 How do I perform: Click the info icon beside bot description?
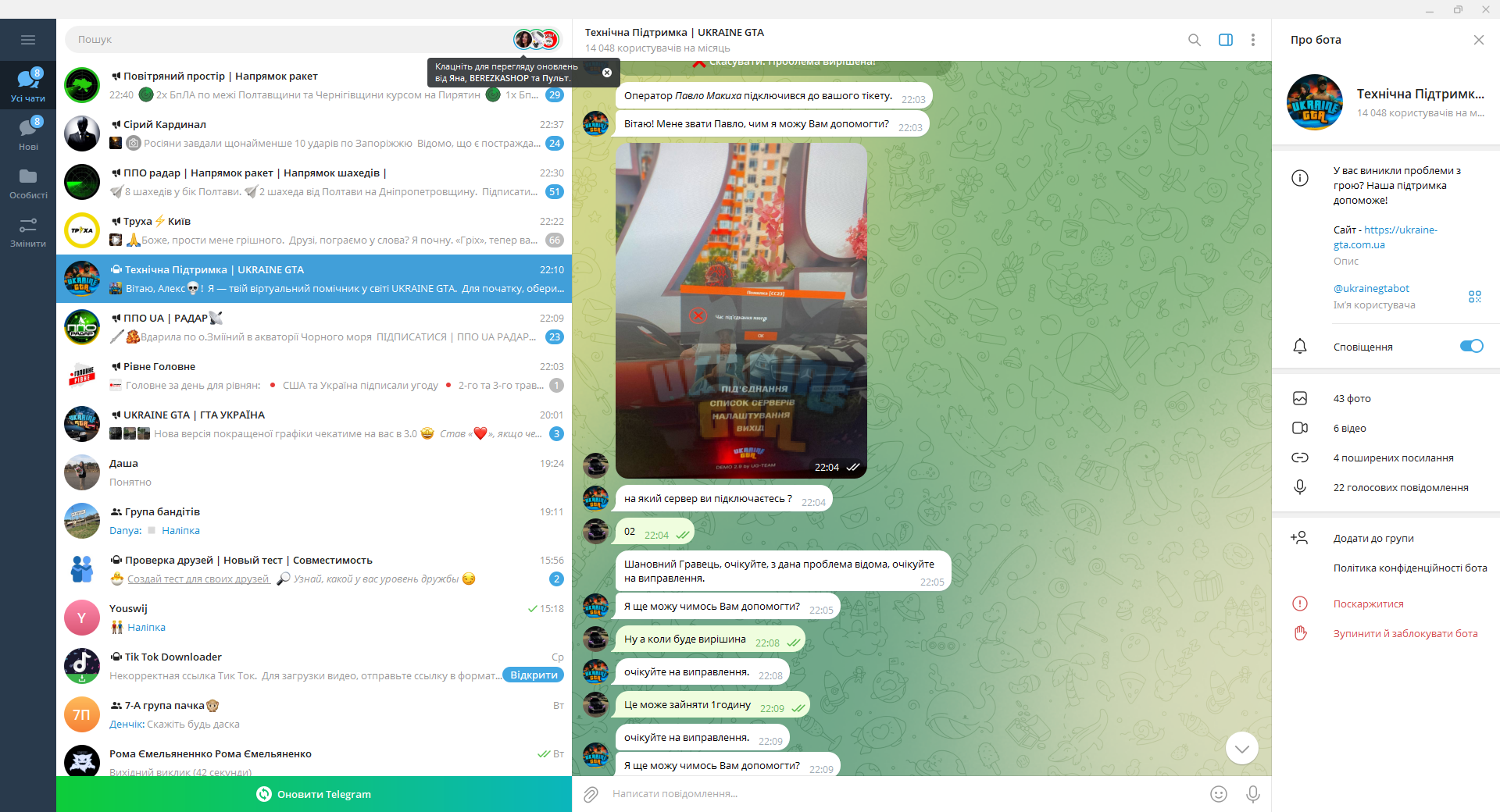[x=1300, y=178]
